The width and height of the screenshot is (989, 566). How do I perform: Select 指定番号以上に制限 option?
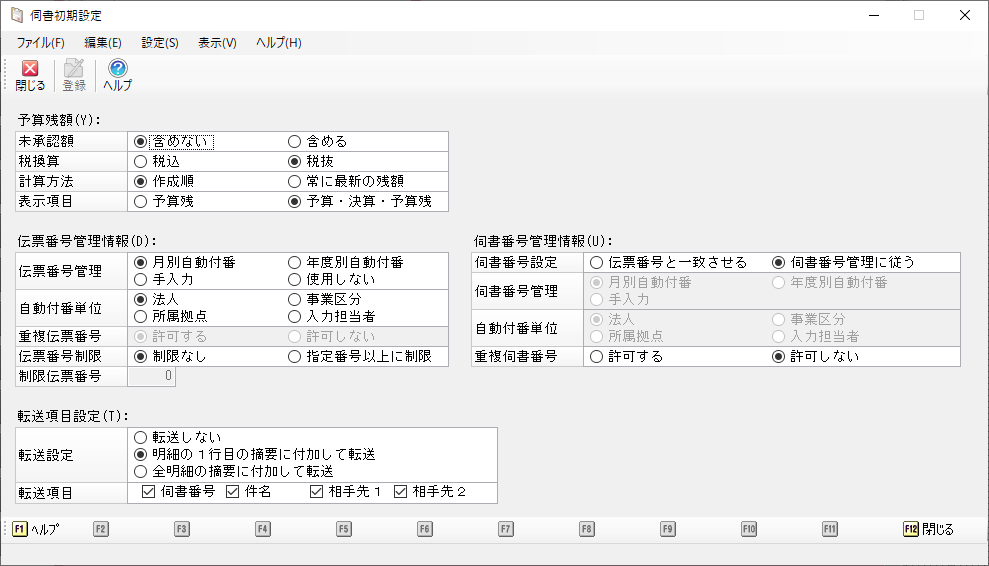(x=295, y=357)
